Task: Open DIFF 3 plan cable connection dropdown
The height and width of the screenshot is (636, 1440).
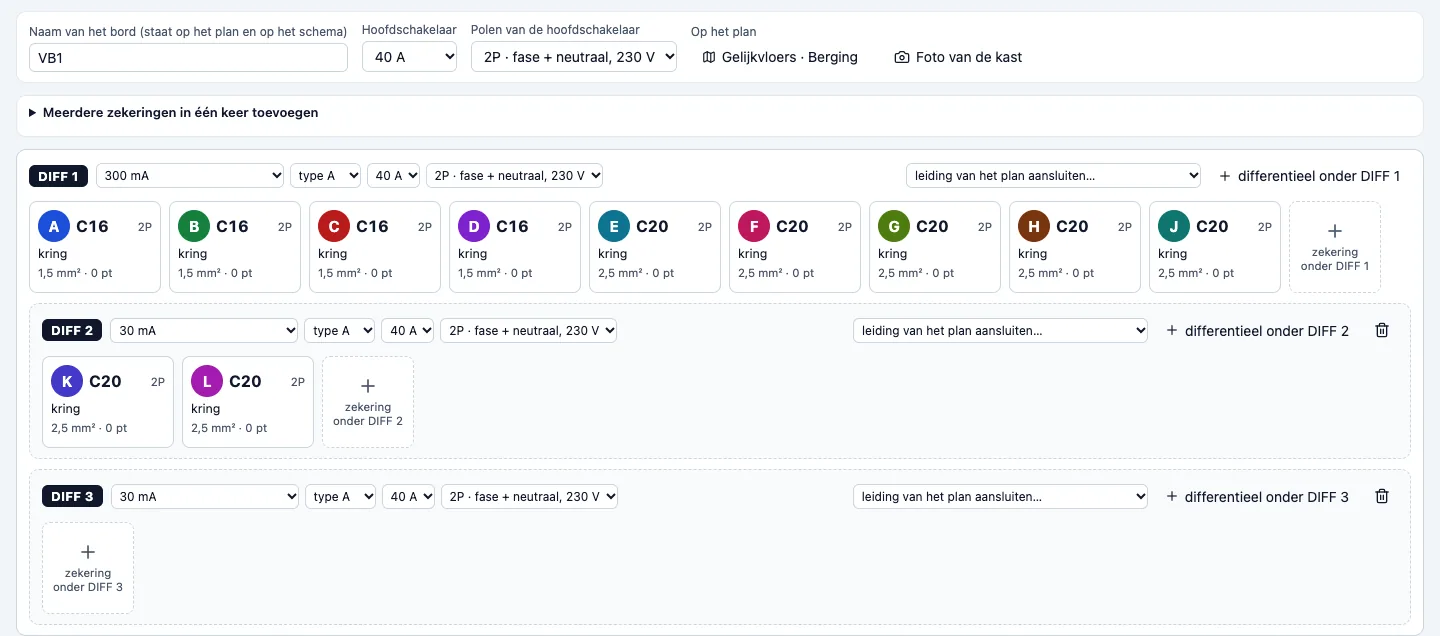Action: click(1000, 496)
